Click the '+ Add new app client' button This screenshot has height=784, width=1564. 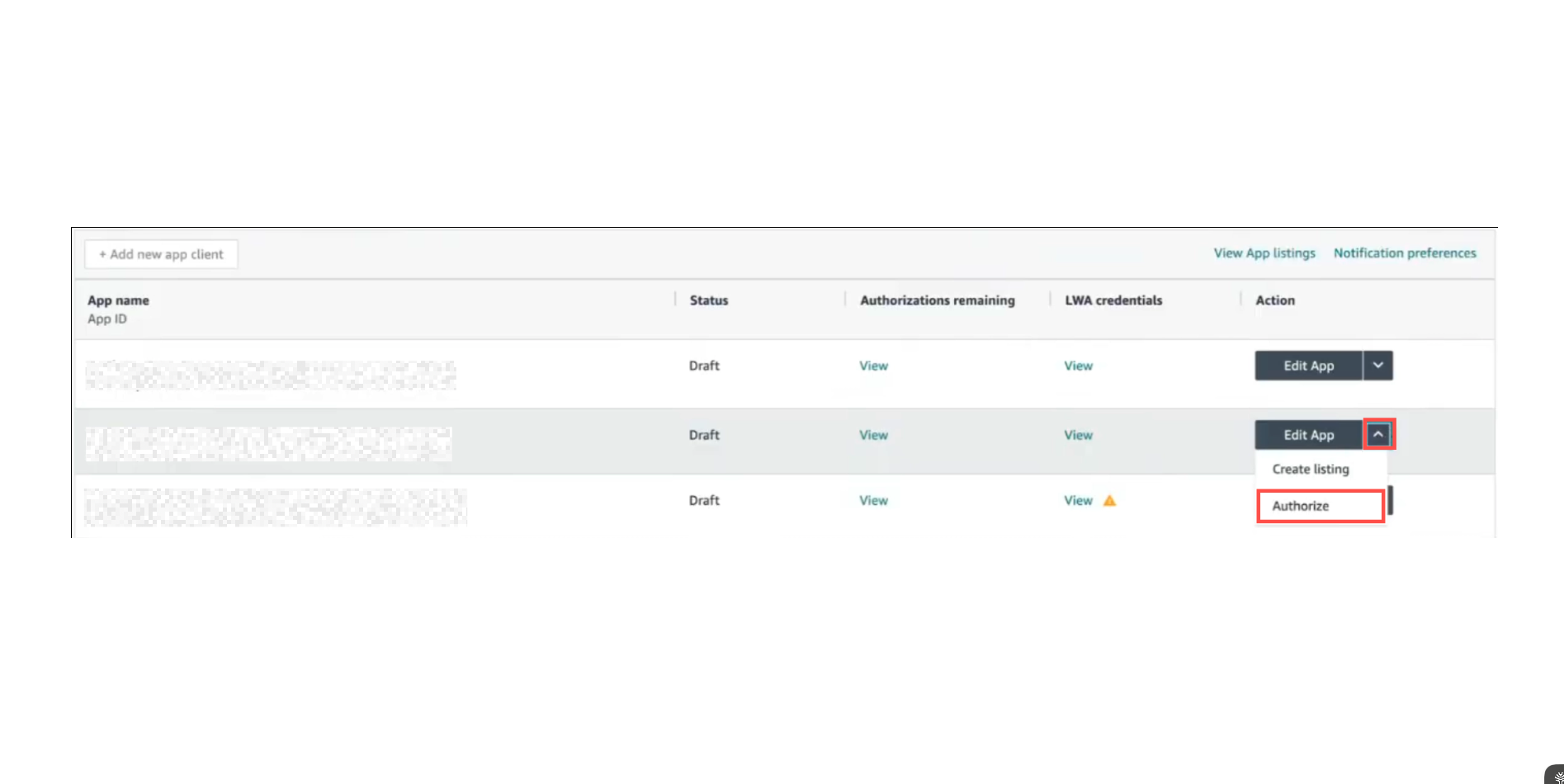tap(161, 254)
